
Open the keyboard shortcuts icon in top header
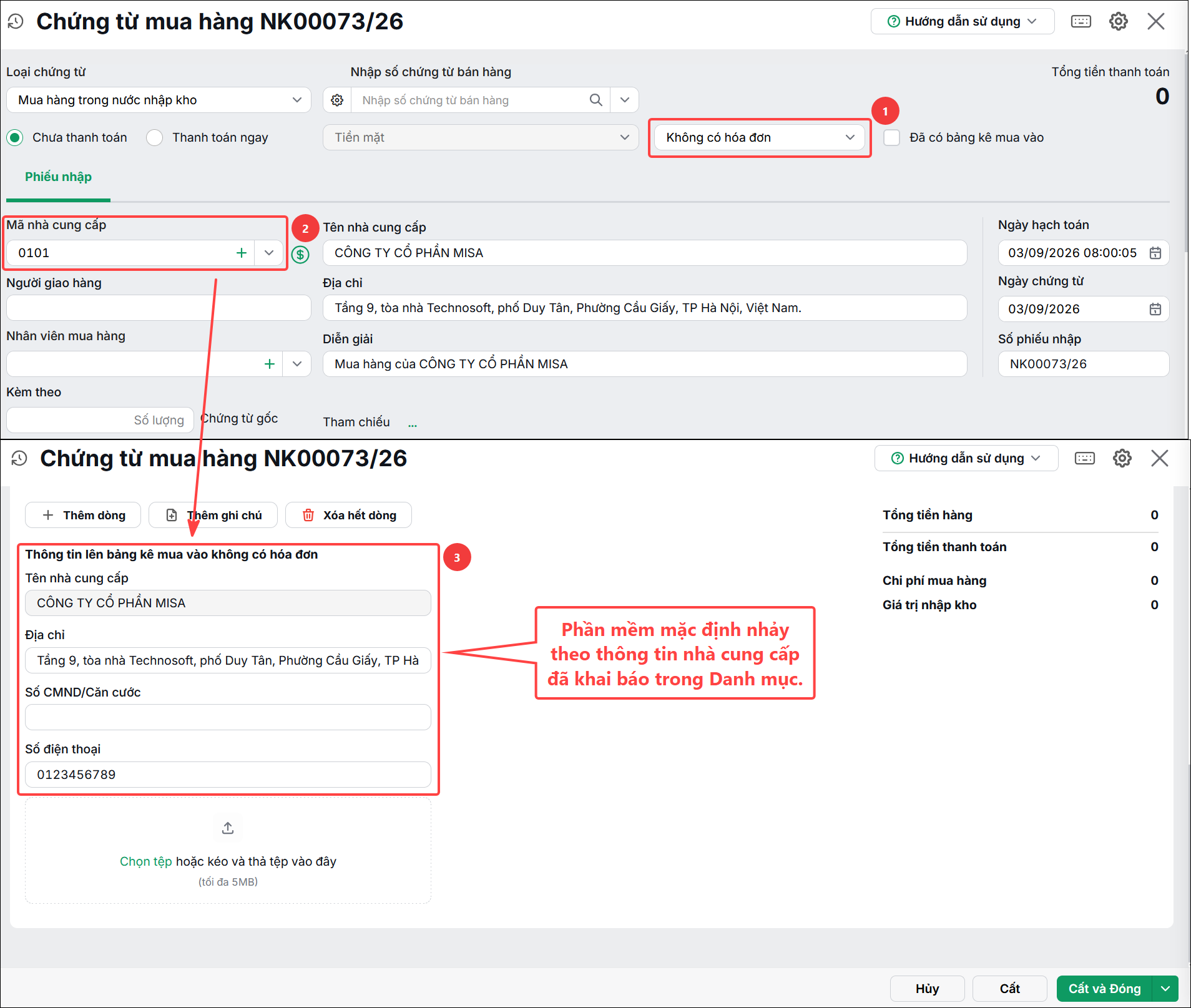pyautogui.click(x=1081, y=22)
